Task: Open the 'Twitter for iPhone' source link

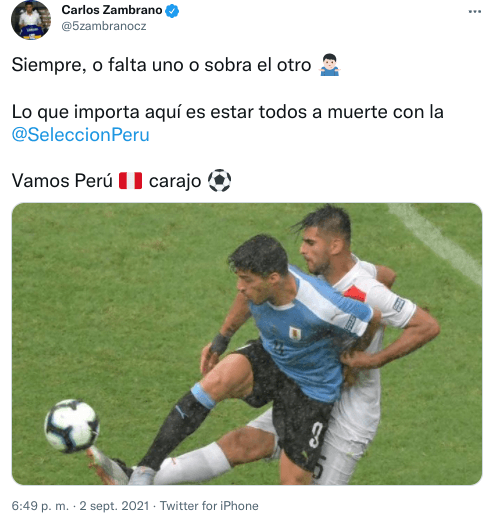Action: coord(209,506)
